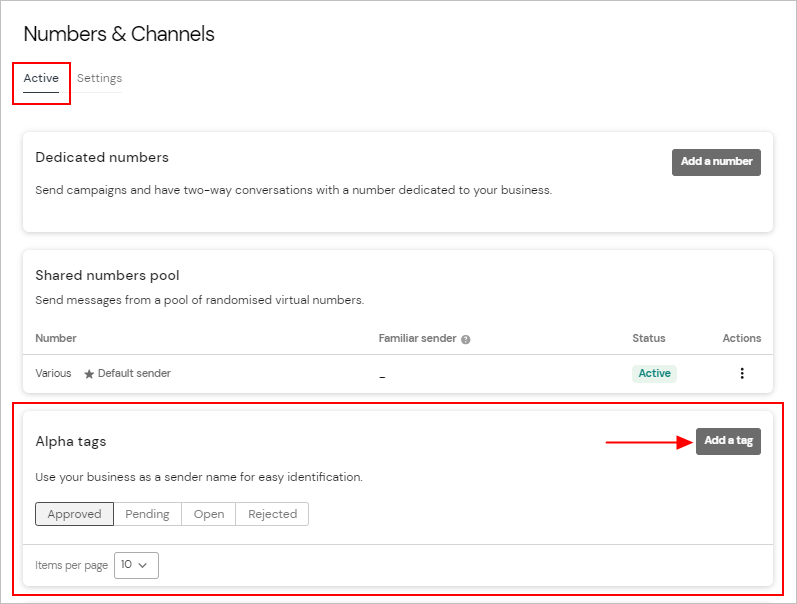Click the Familiar sender column header
The image size is (797, 604).
click(x=417, y=338)
